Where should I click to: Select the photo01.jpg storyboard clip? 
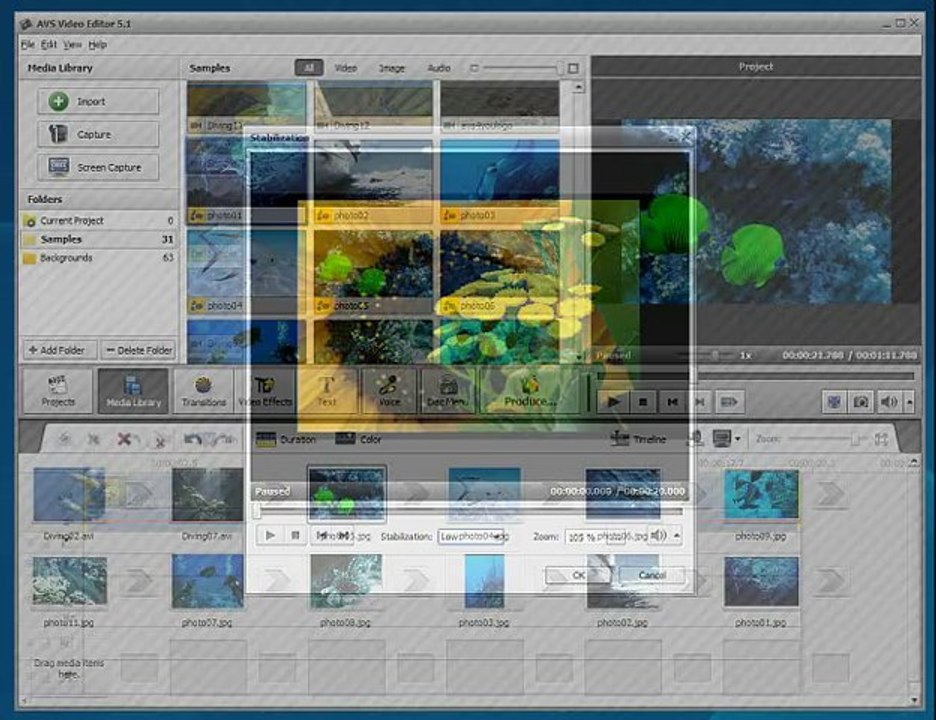tap(760, 582)
